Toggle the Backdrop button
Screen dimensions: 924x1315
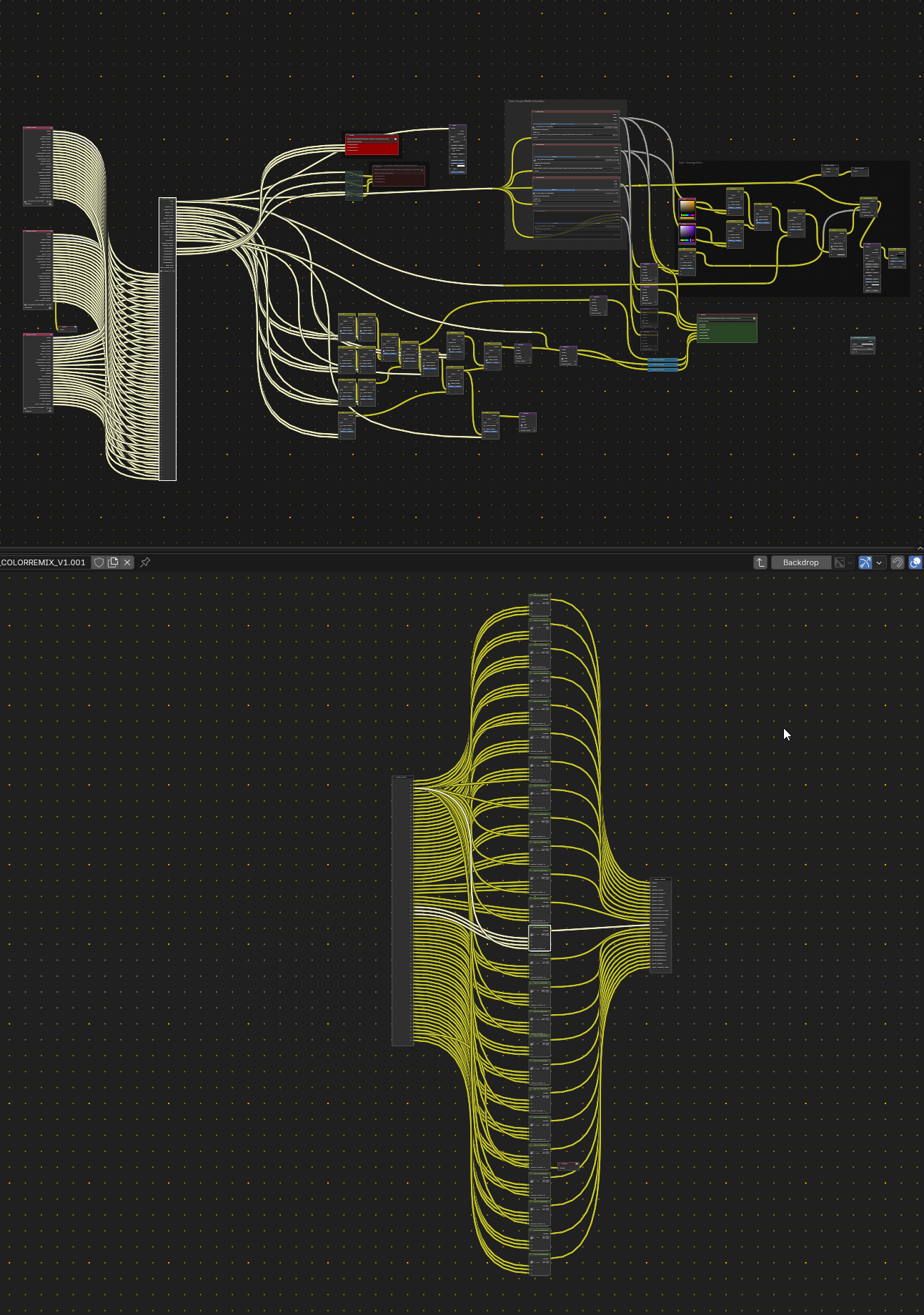(800, 562)
